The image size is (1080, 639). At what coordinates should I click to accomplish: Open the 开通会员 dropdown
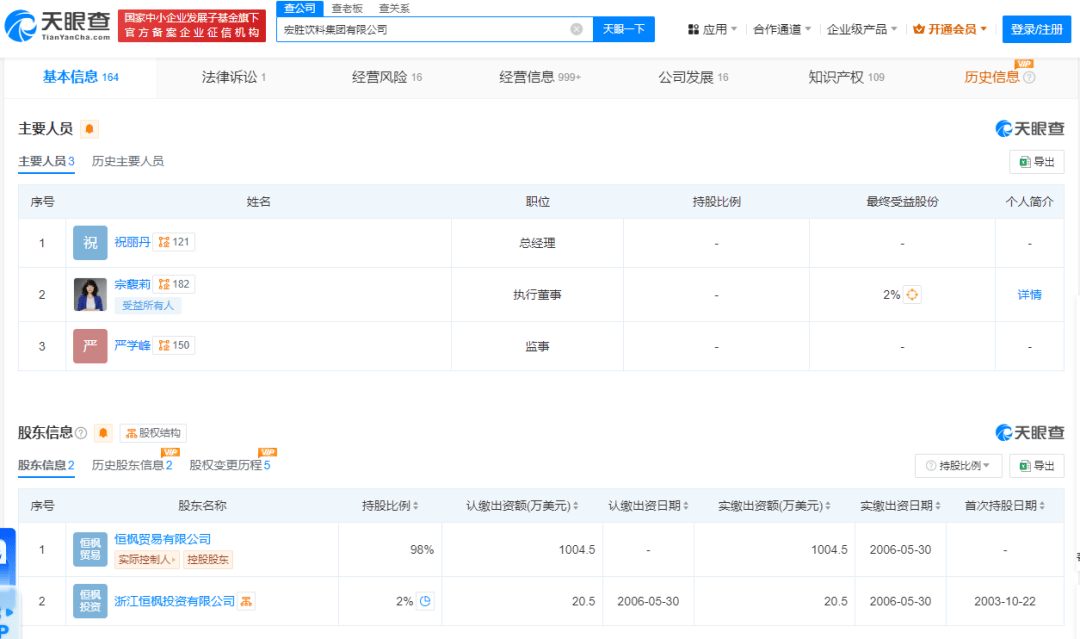pos(950,29)
